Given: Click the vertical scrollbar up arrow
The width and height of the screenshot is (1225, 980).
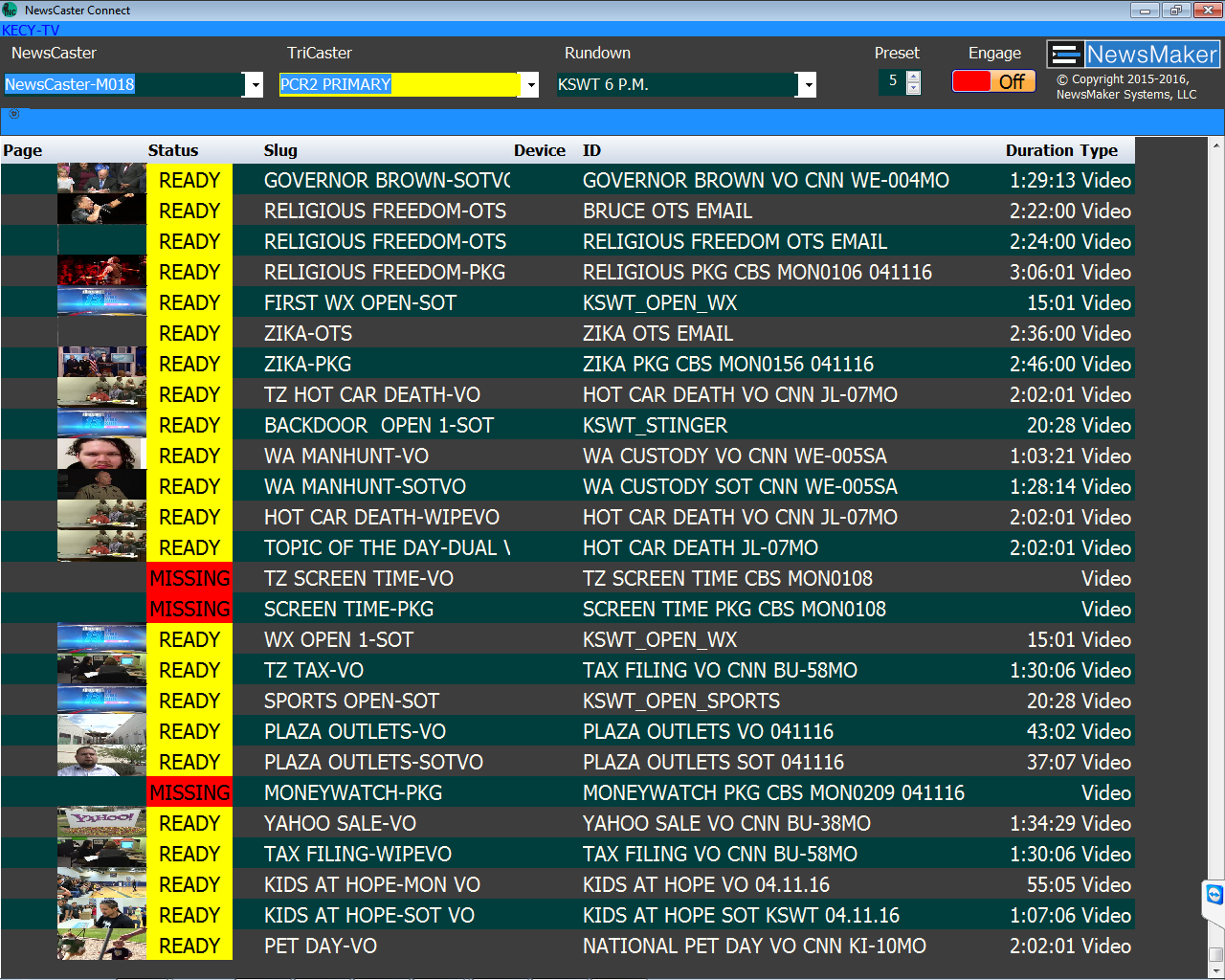Looking at the screenshot, I should coord(1216,145).
